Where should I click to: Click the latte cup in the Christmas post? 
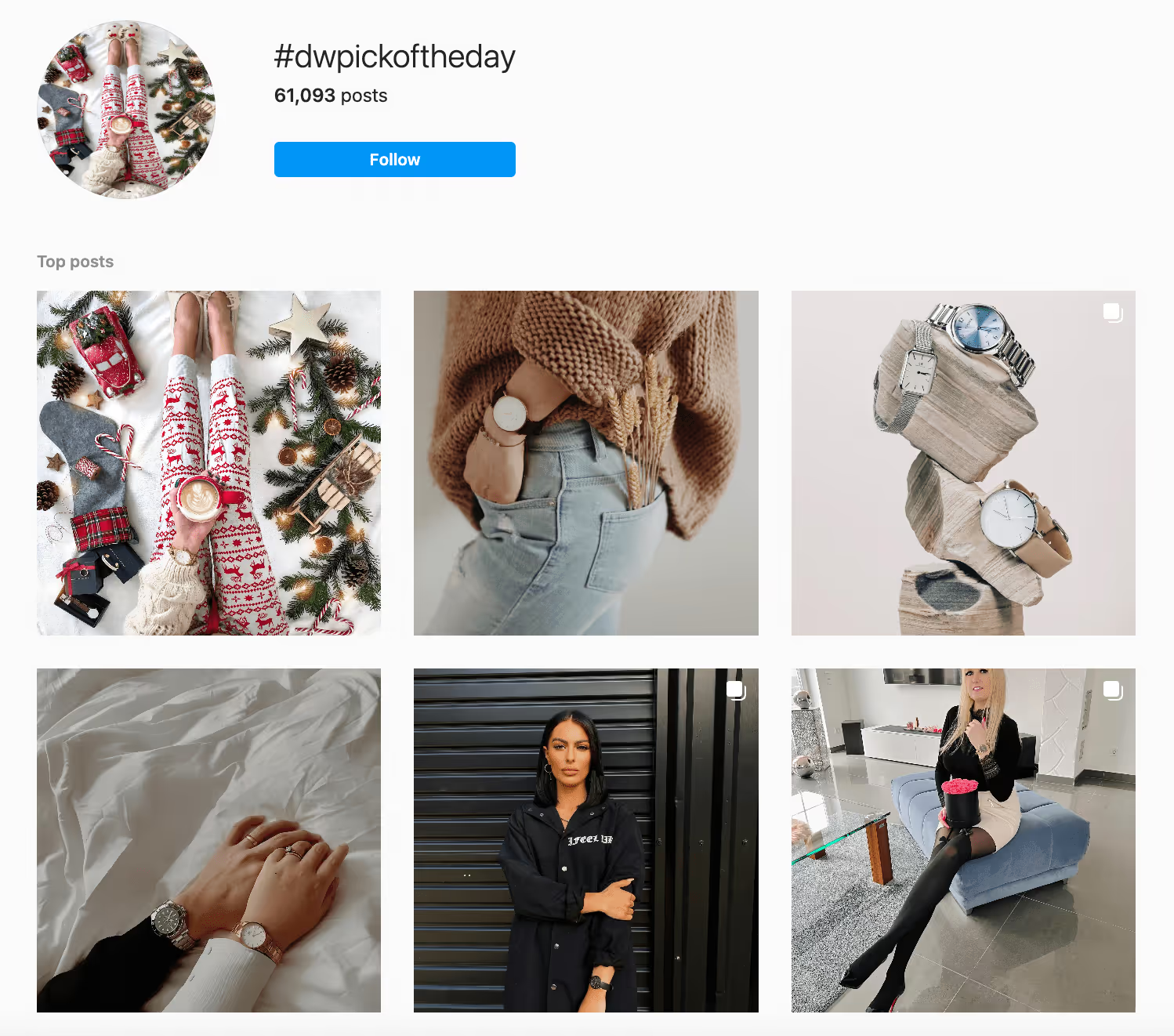(199, 498)
